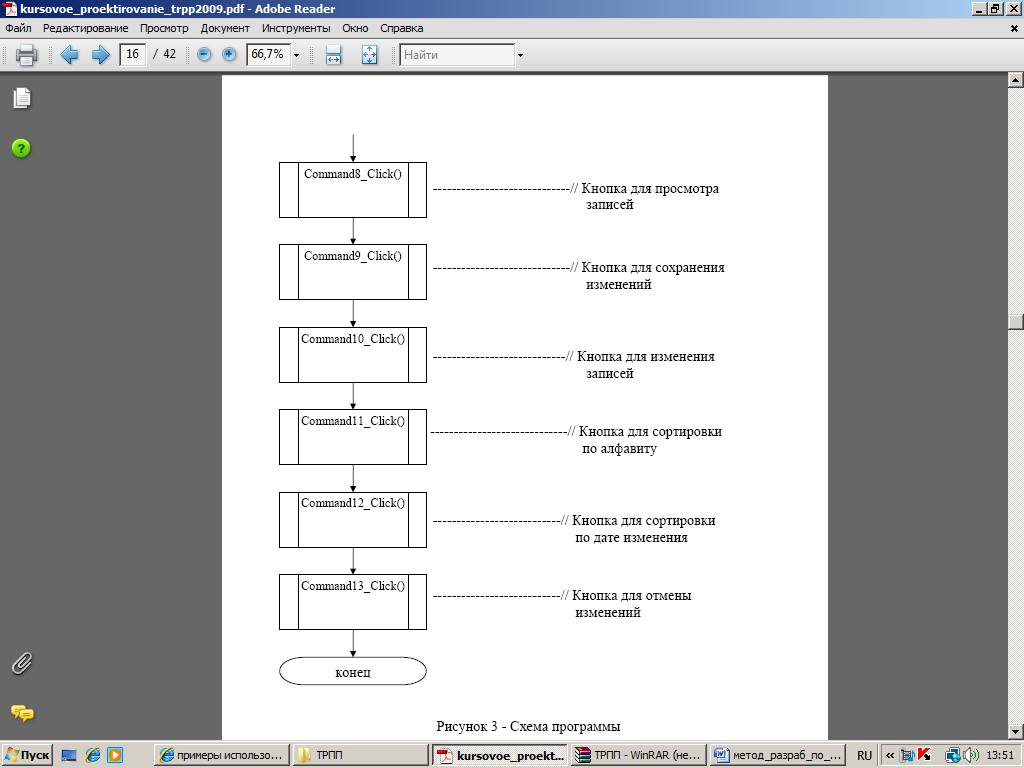This screenshot has width=1024, height=768.
Task: Click comment 'Кнопка для отмены'
Action: pyautogui.click(x=632, y=596)
